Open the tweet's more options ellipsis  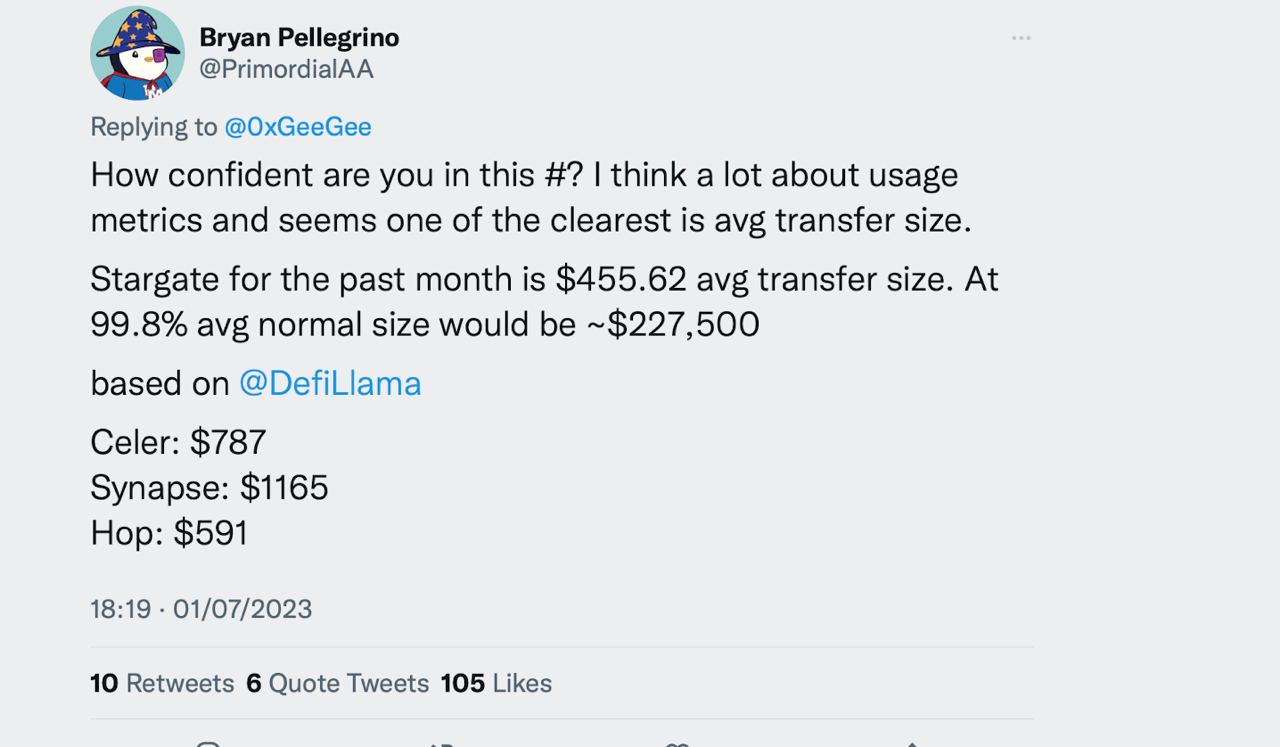1020,38
